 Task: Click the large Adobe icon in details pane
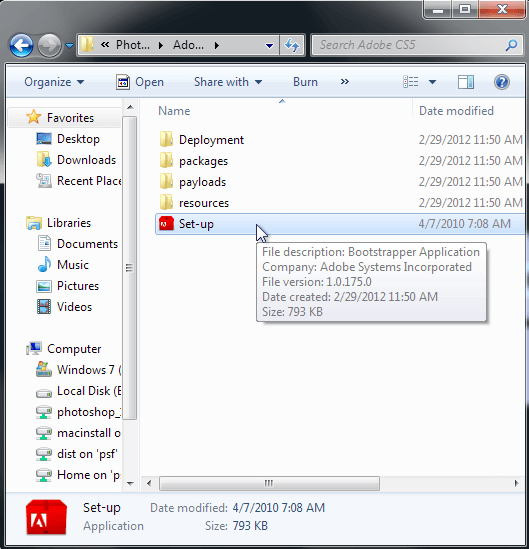pos(46,517)
